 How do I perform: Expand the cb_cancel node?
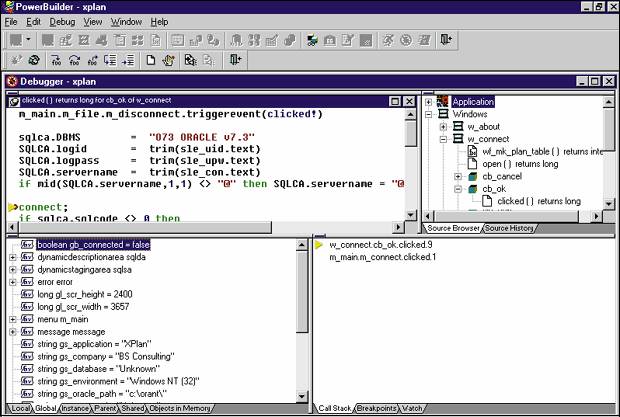458,176
